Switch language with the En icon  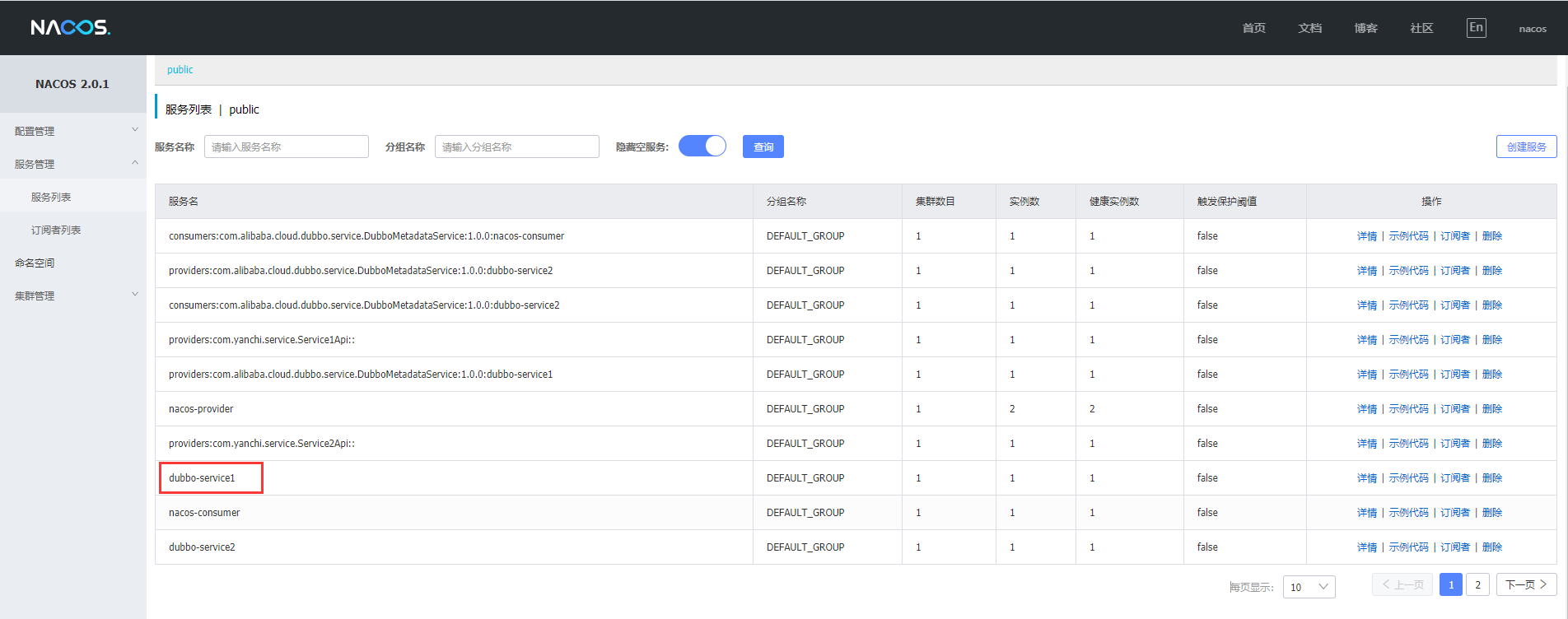click(1477, 28)
